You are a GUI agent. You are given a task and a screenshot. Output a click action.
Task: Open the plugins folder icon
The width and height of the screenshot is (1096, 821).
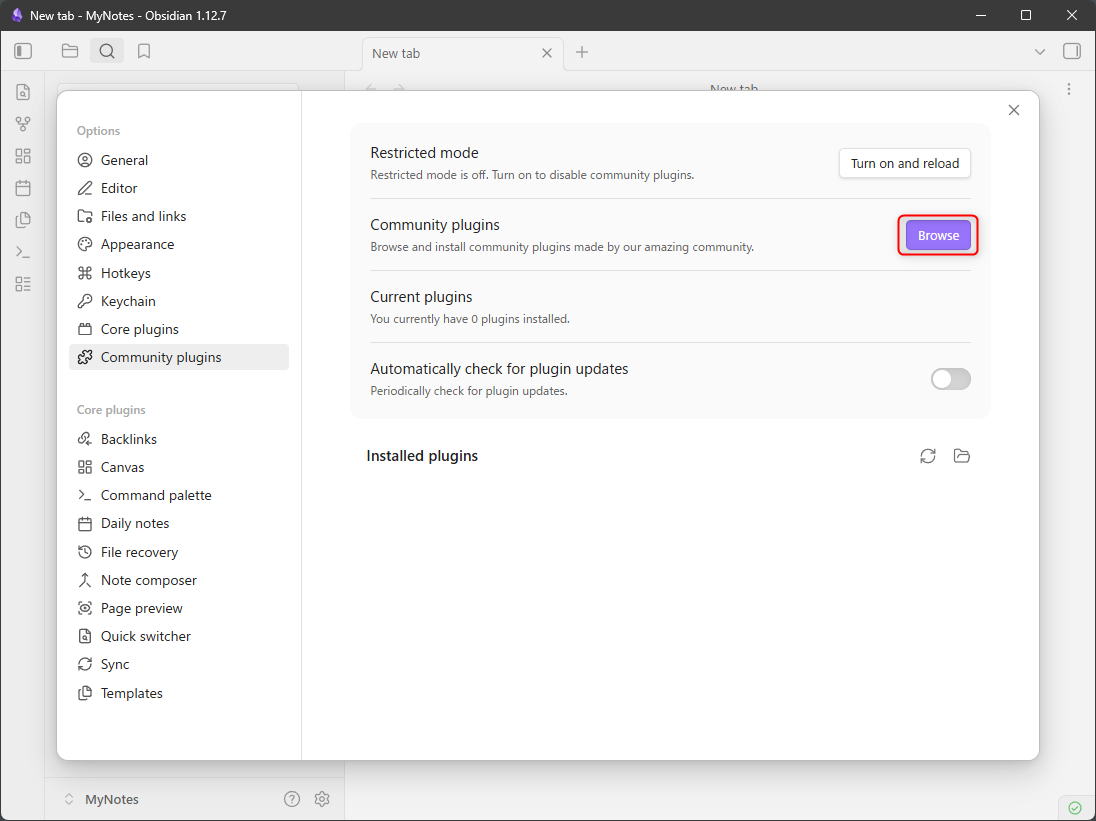pos(962,456)
